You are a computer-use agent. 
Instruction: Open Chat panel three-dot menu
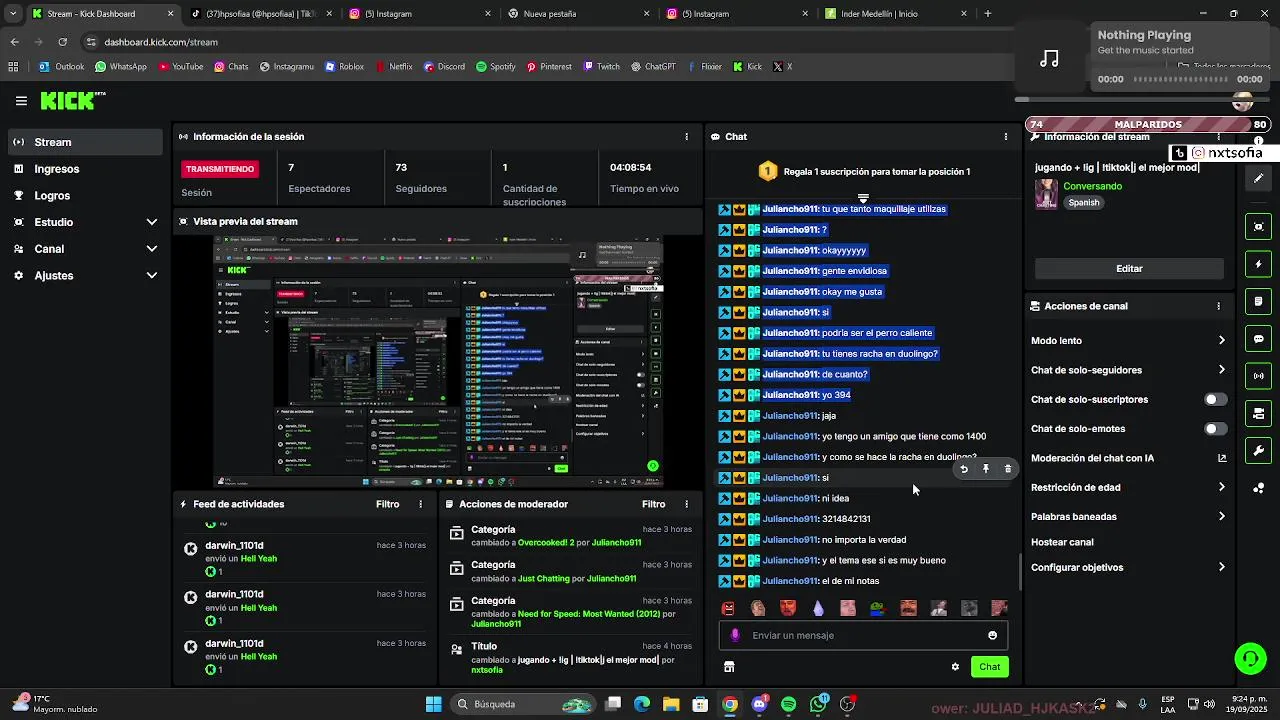(1006, 137)
